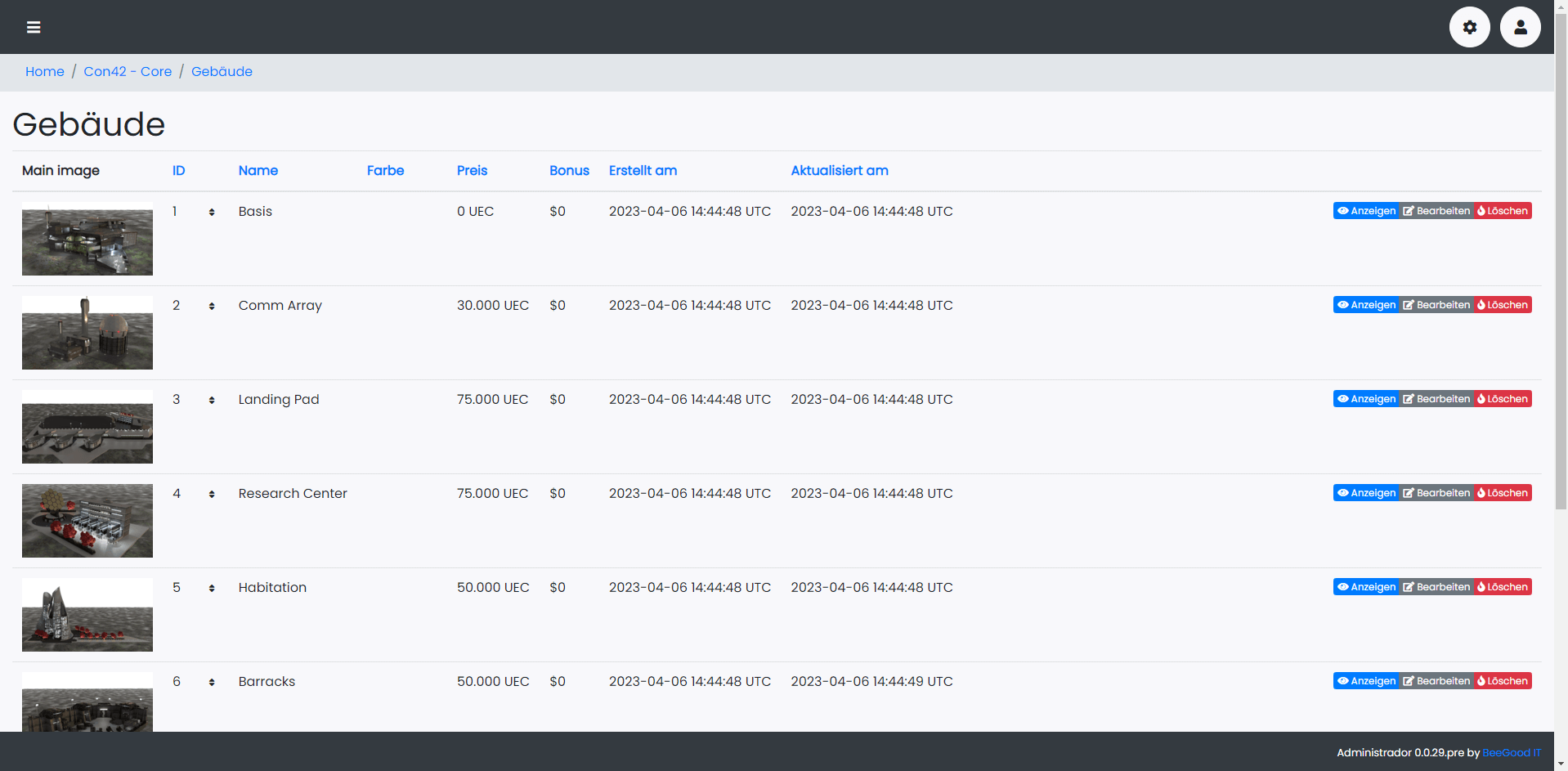
Task: Sort by the Aktualisiert am column
Action: click(x=840, y=171)
